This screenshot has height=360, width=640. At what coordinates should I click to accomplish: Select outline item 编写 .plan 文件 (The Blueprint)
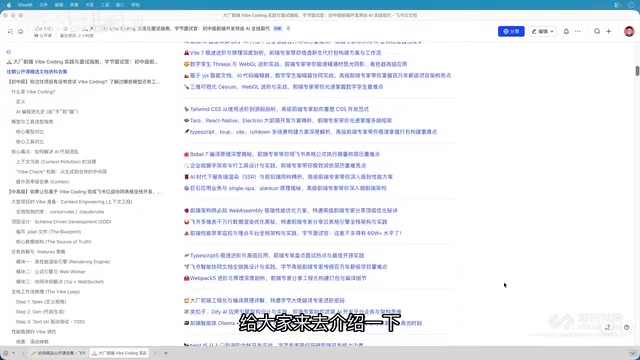(x=49, y=231)
